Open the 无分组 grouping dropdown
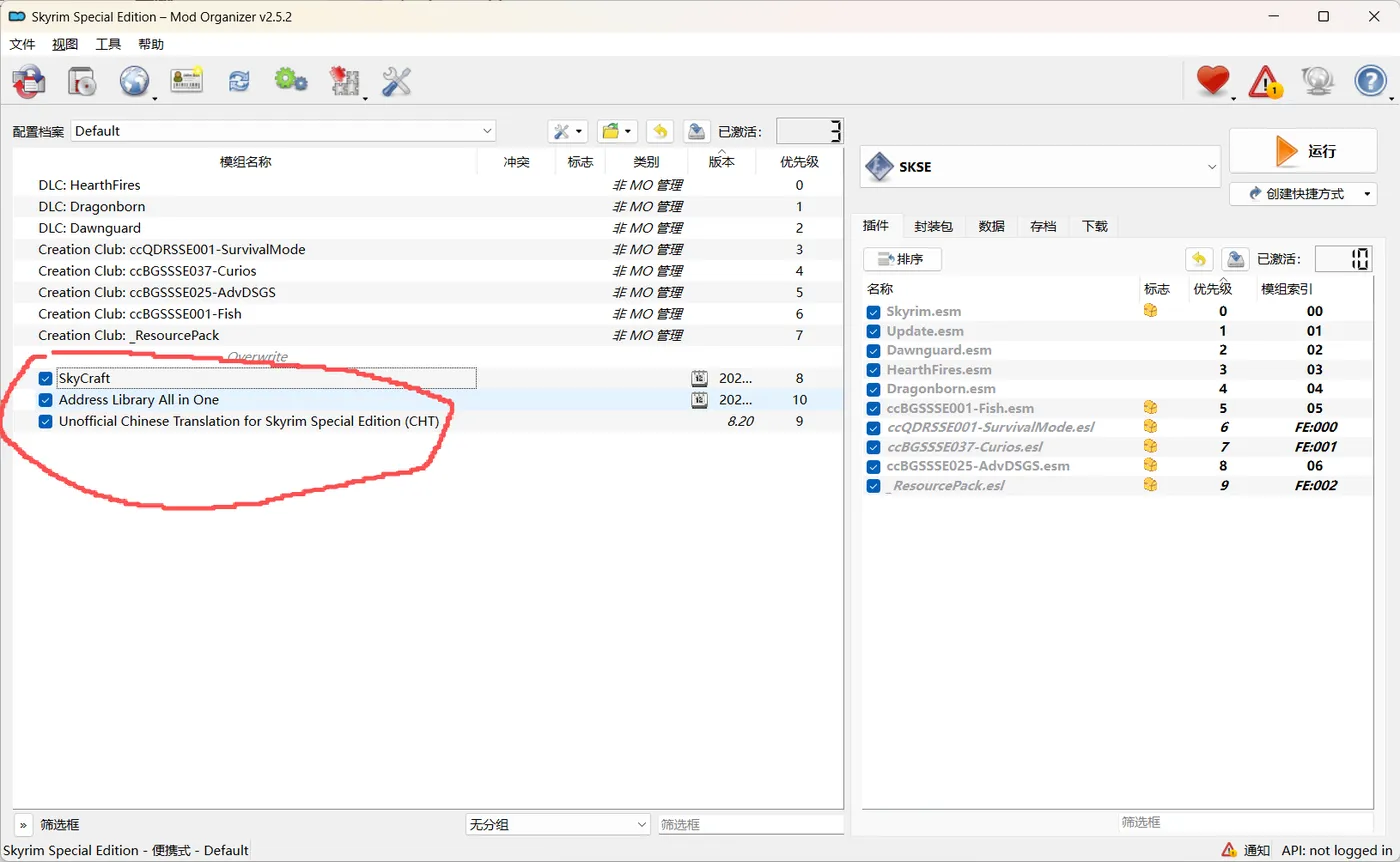Image resolution: width=1400 pixels, height=862 pixels. pos(558,824)
